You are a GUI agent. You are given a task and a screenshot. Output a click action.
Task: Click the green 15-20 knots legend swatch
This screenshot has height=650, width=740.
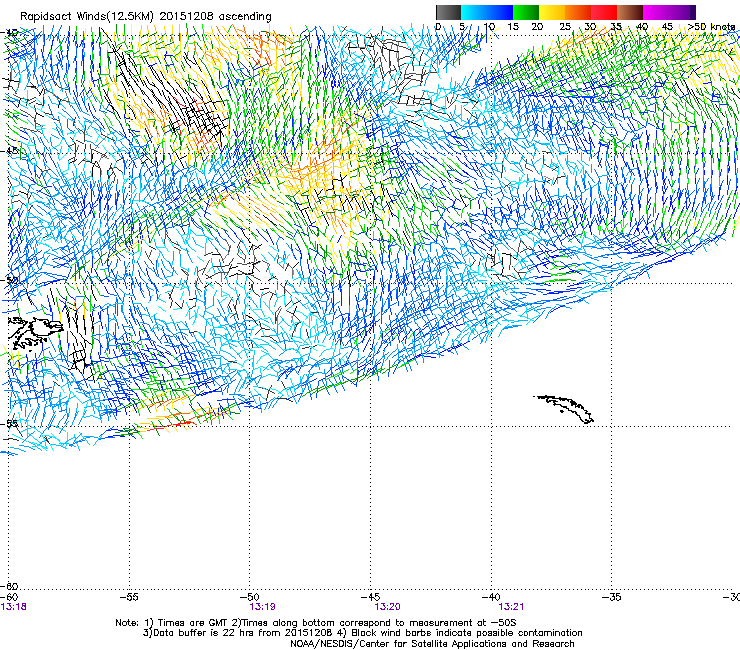526,12
